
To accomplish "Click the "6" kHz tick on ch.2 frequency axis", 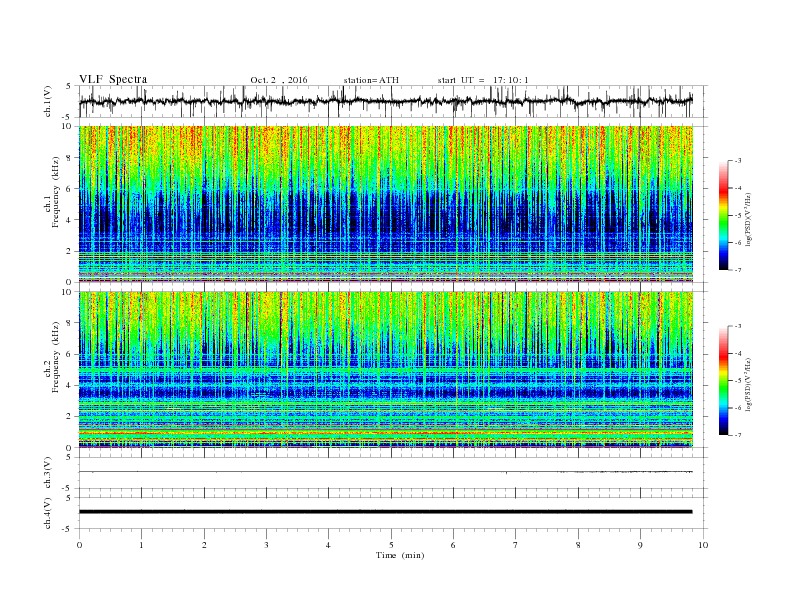I will [70, 353].
